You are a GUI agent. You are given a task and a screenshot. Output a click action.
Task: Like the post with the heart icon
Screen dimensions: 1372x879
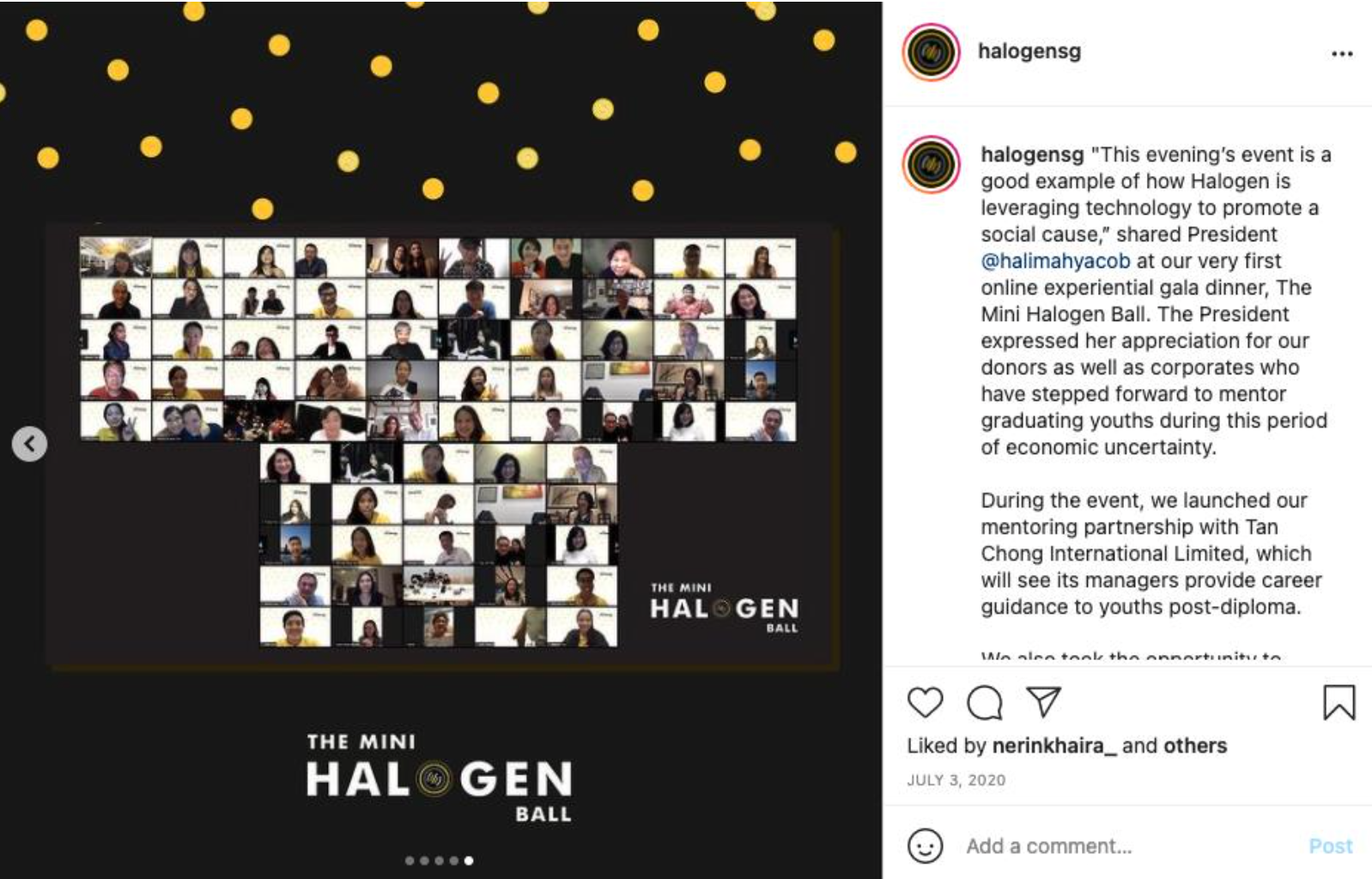click(925, 703)
